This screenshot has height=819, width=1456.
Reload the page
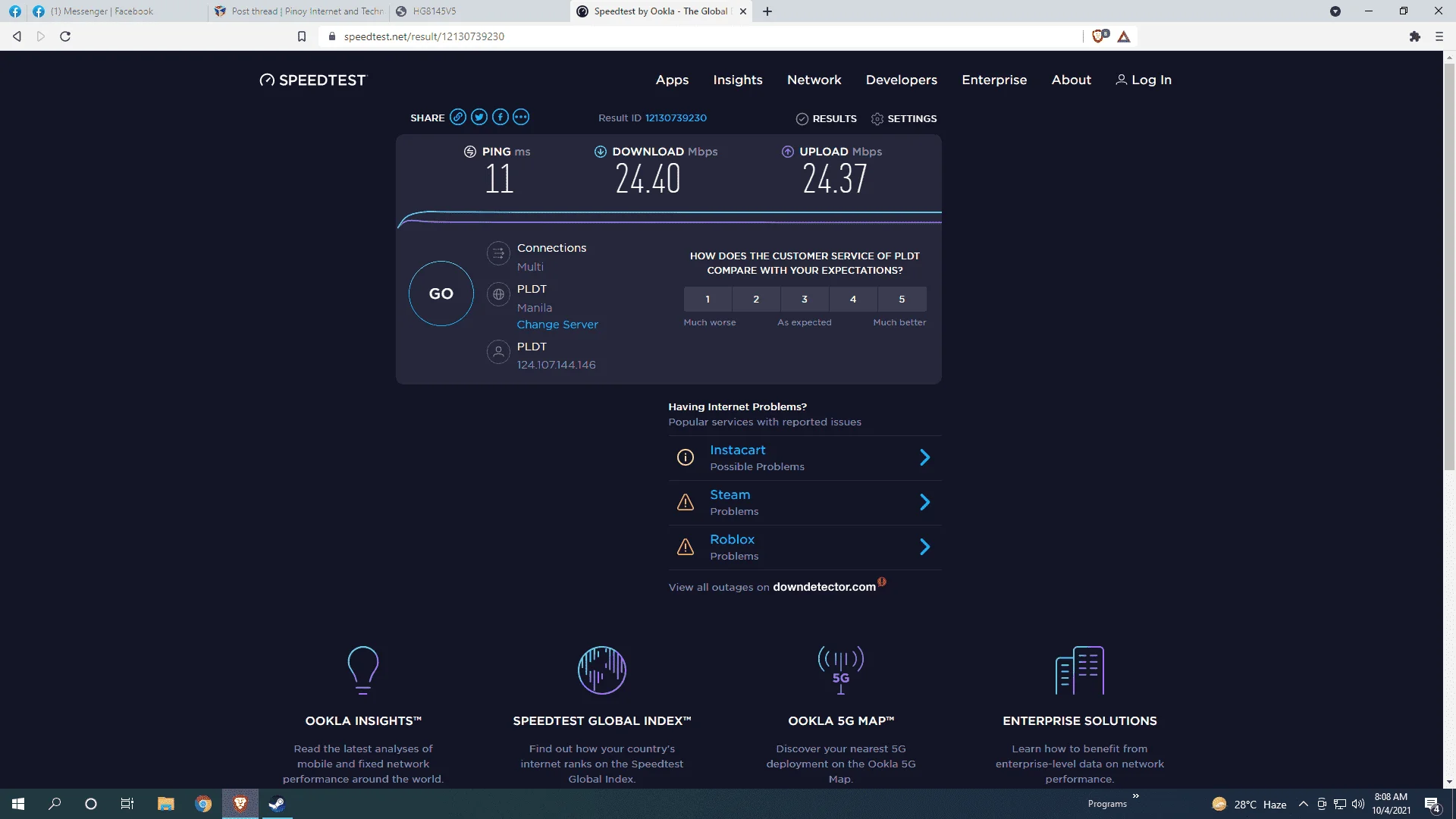point(65,36)
